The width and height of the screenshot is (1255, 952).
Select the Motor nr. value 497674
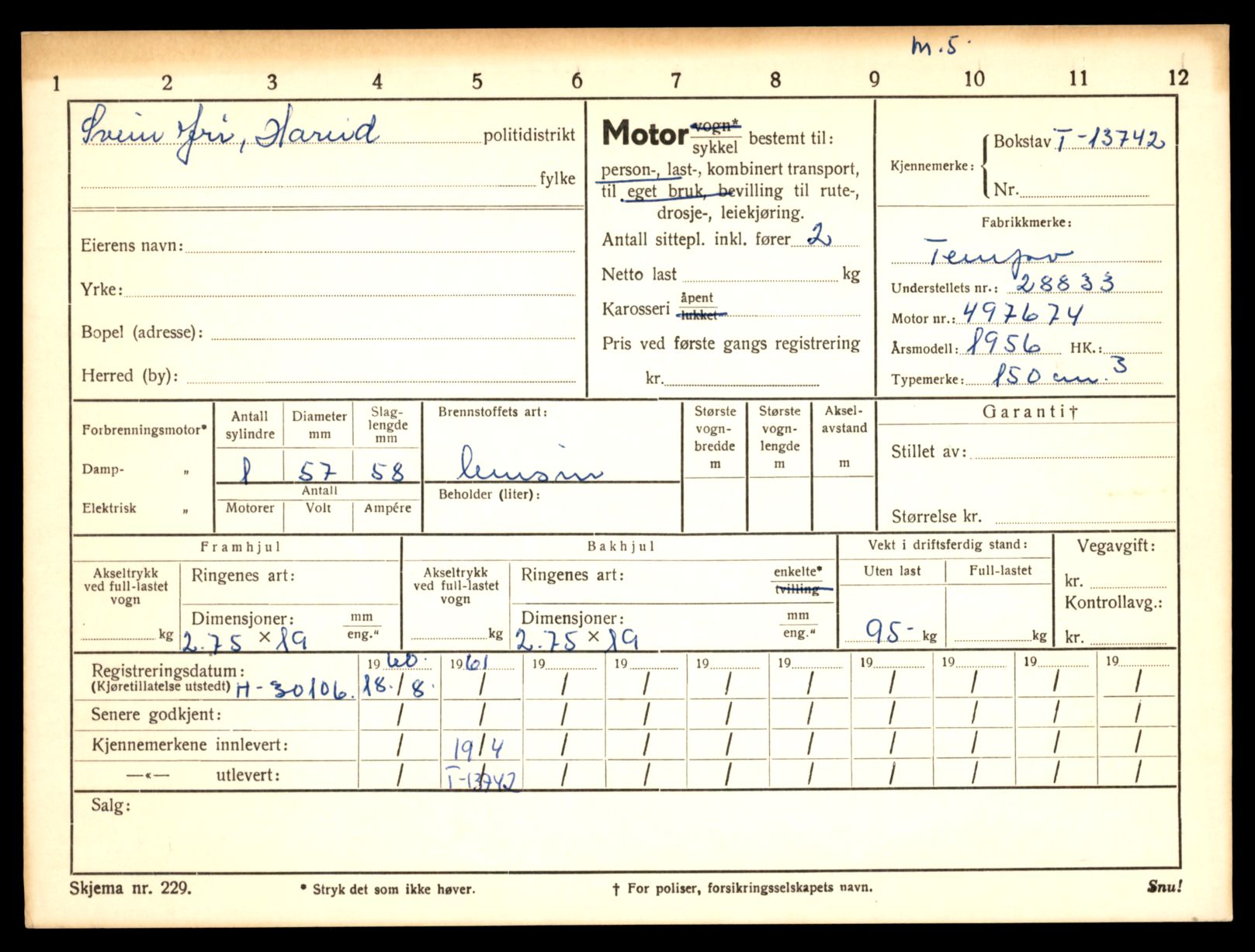(1022, 313)
